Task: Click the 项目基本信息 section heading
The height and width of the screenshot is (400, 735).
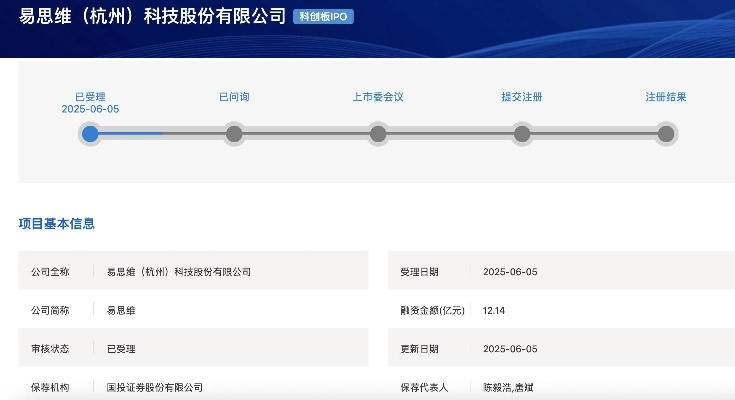Action: [57, 224]
